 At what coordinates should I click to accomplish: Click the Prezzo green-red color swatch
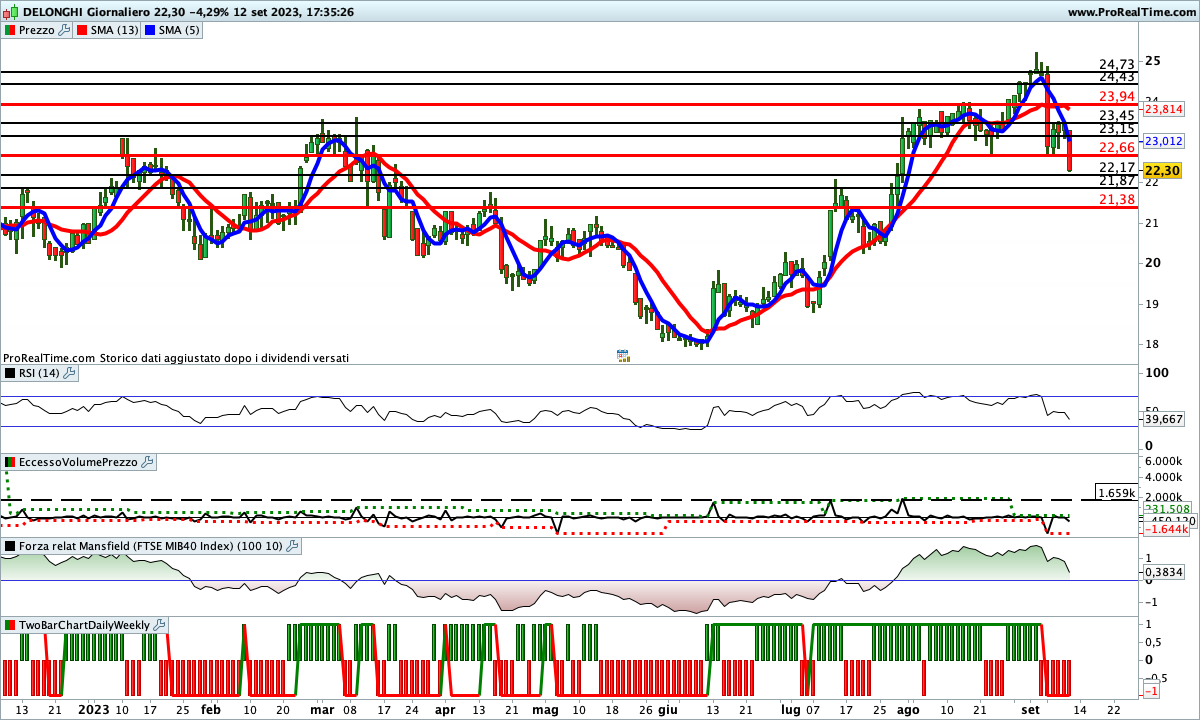[10, 30]
